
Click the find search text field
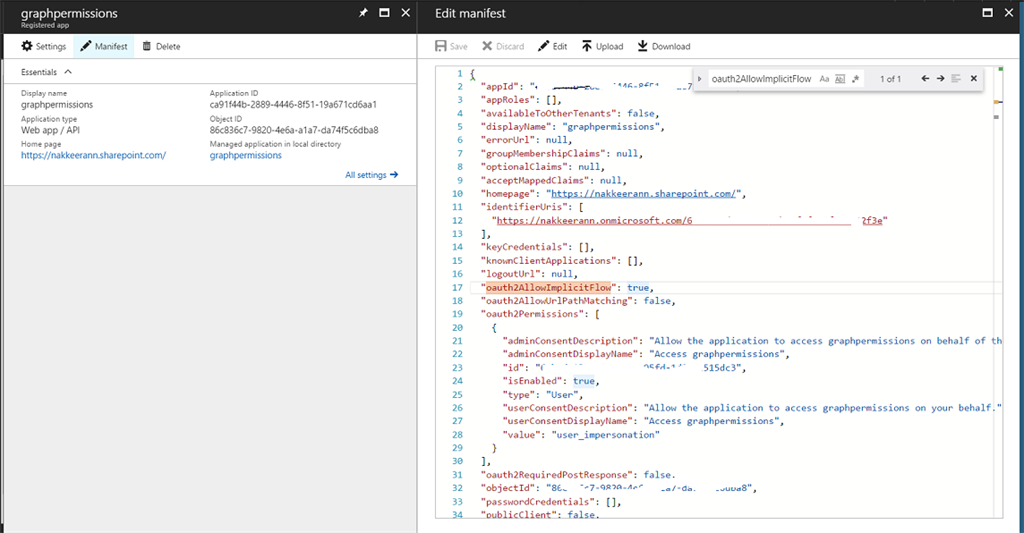tap(761, 79)
